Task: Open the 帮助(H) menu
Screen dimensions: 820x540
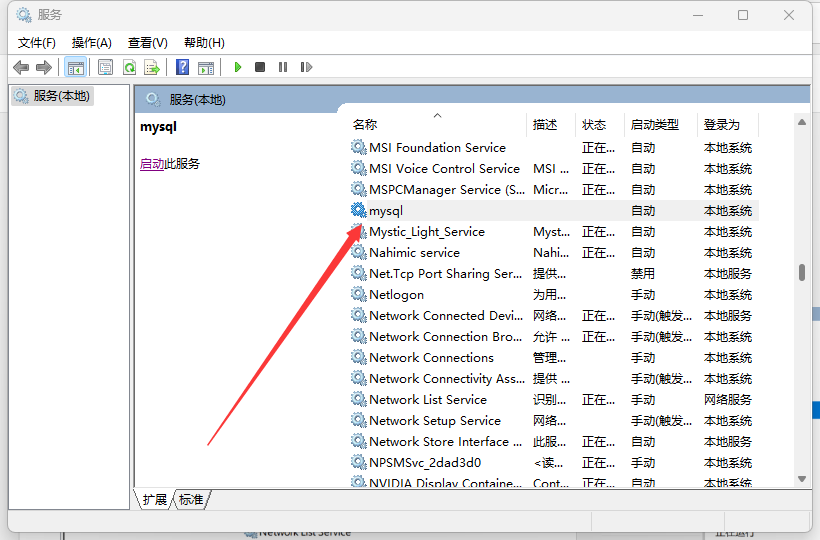Action: tap(204, 43)
